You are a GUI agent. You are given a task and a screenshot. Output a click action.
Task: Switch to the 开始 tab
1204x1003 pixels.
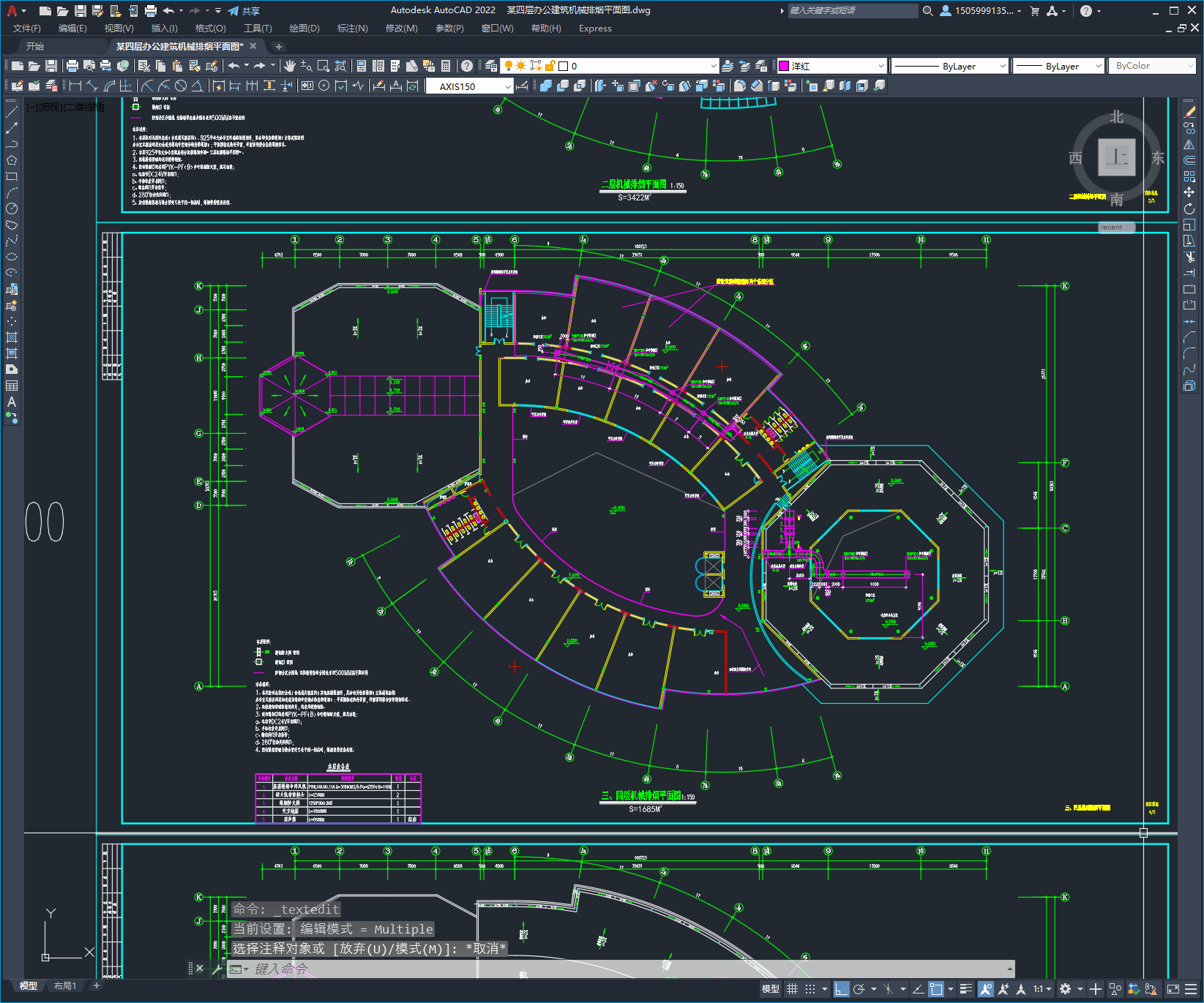tap(34, 46)
